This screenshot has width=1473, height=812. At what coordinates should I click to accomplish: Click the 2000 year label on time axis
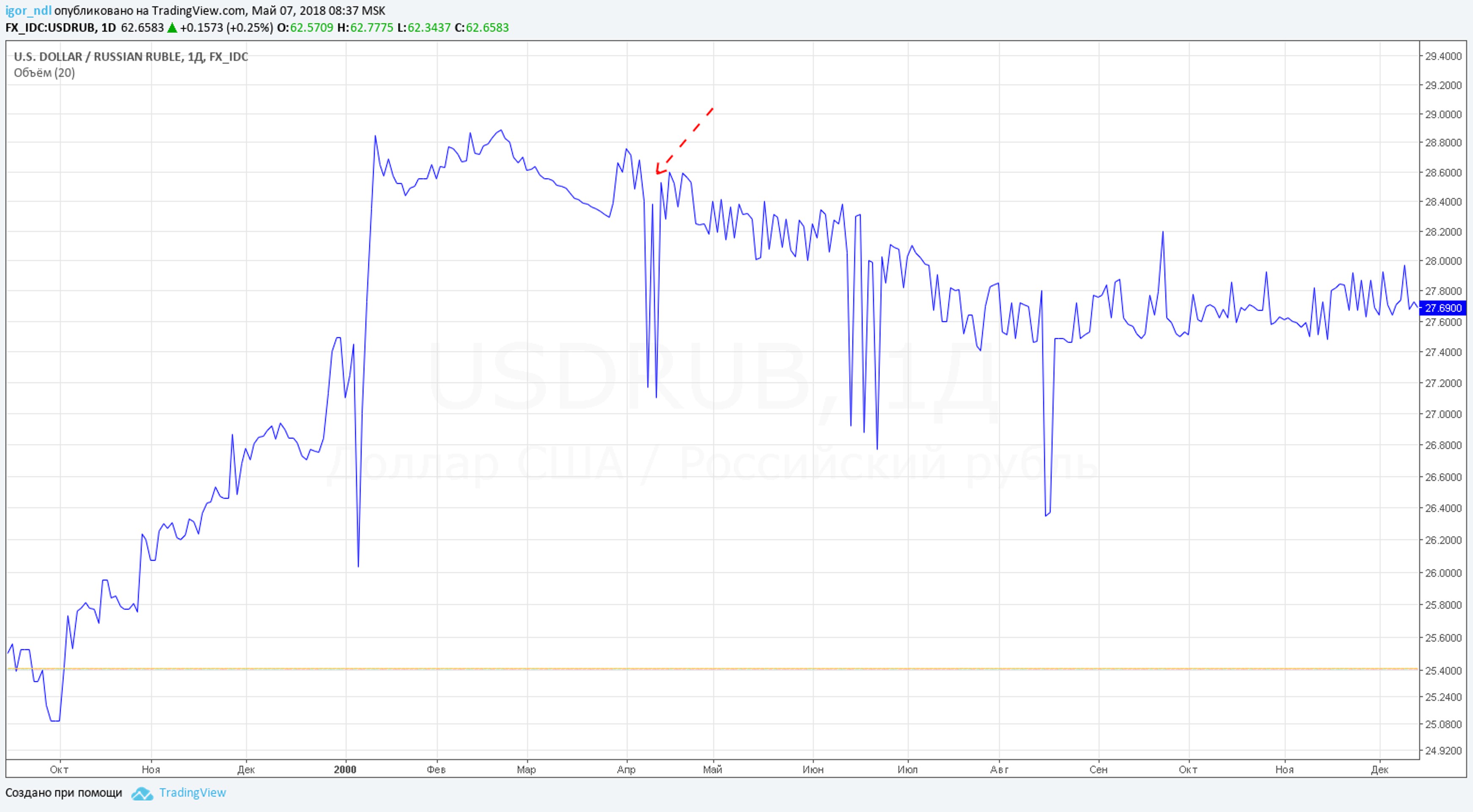345,770
